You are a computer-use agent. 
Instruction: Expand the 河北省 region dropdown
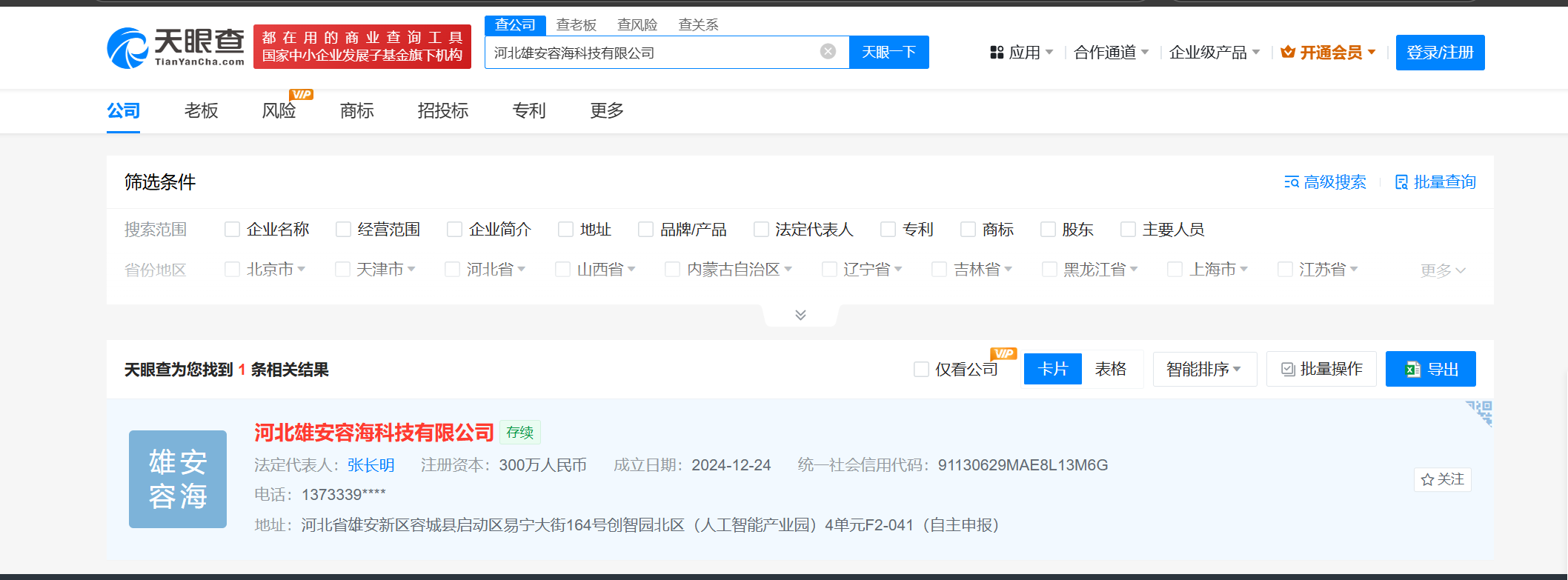pos(522,270)
